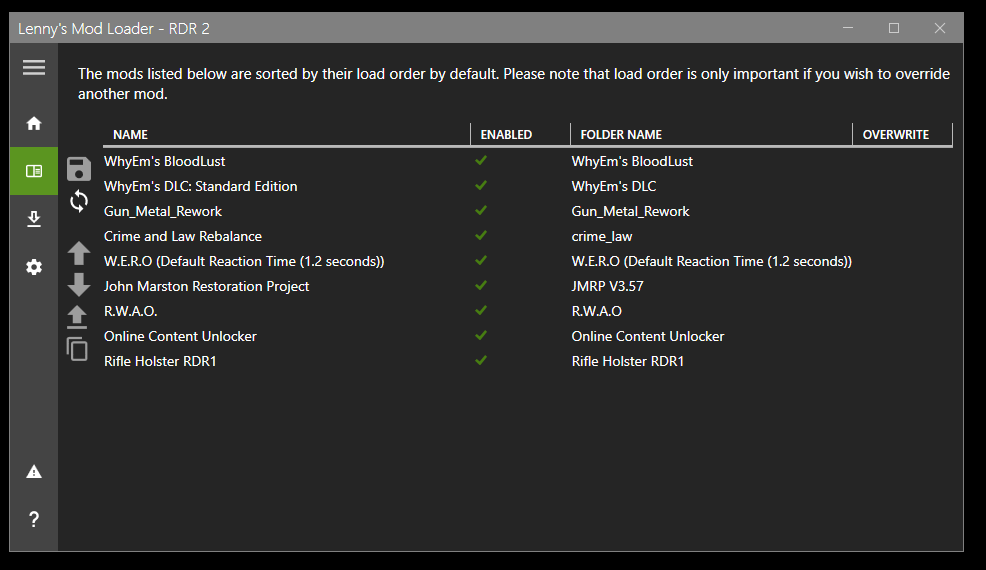Go to the Home page icon
The image size is (986, 570).
[34, 123]
